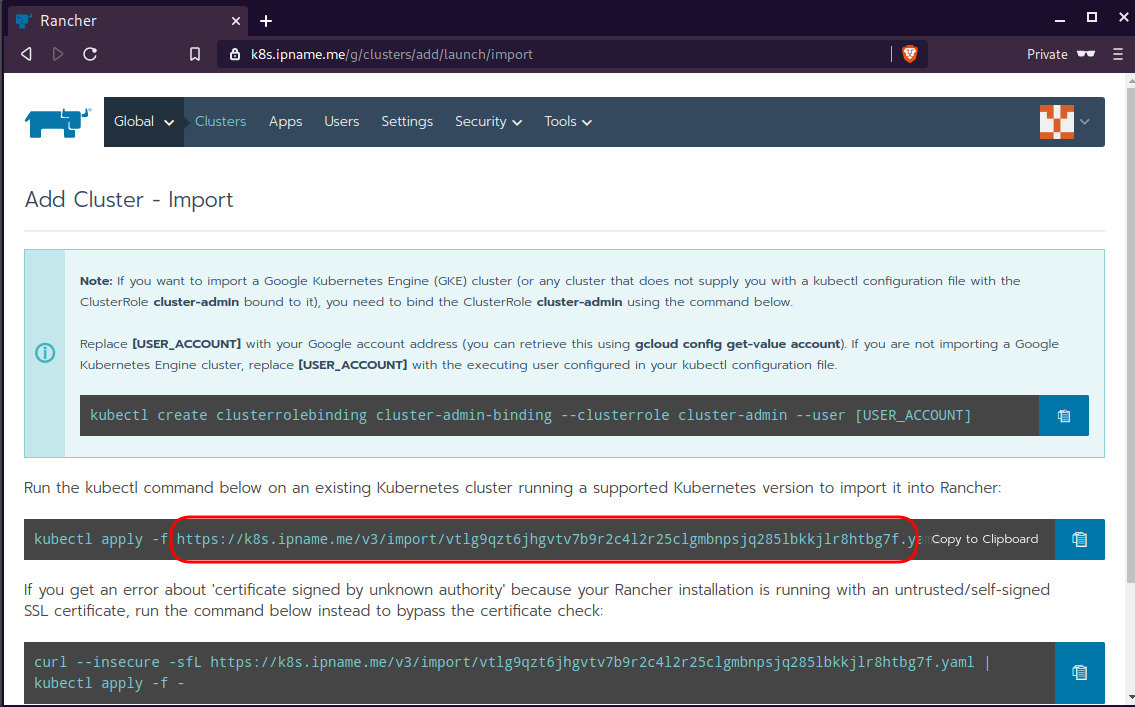Open the Apps menu item
The image size is (1135, 707).
[285, 122]
